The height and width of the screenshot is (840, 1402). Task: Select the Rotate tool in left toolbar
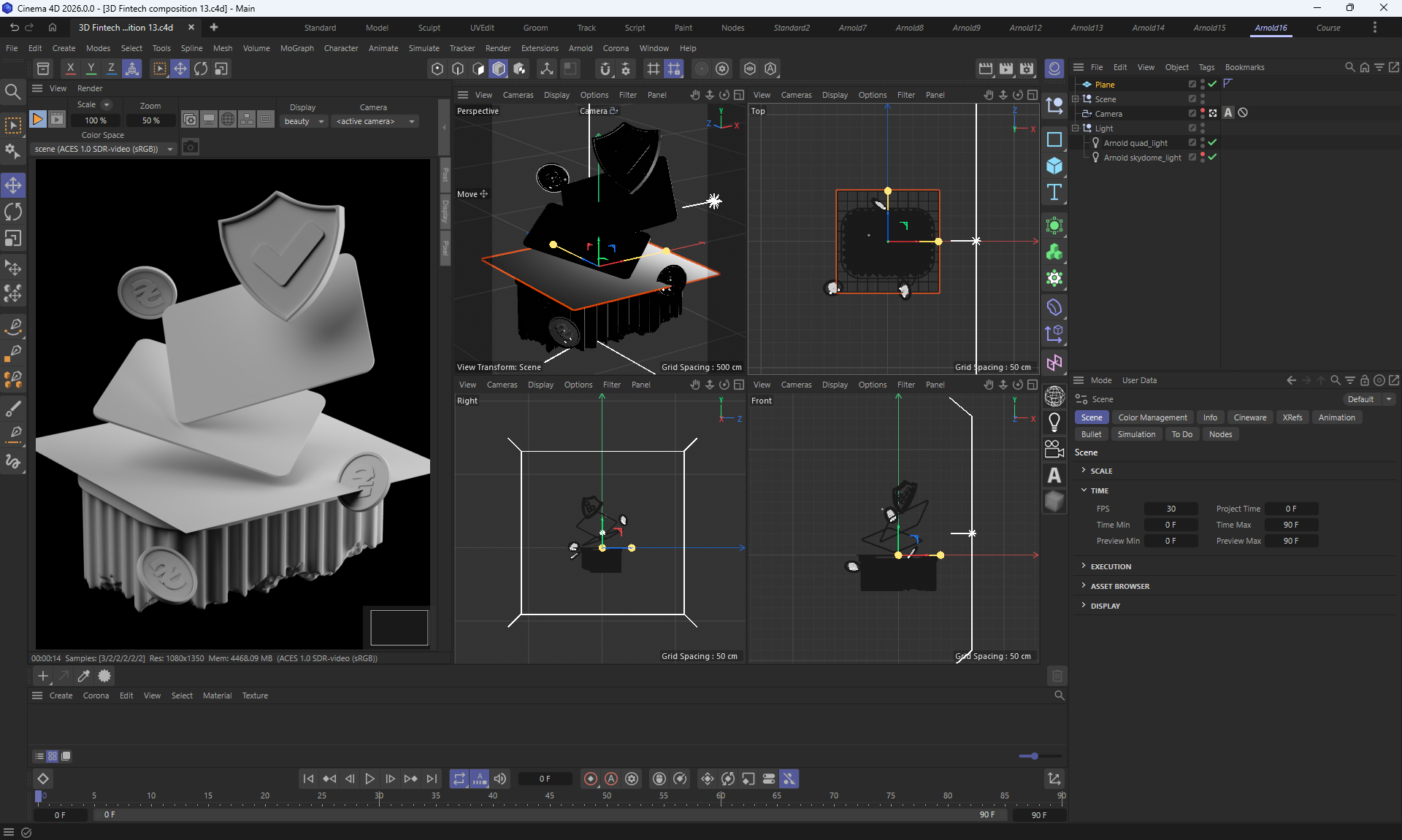tap(13, 212)
